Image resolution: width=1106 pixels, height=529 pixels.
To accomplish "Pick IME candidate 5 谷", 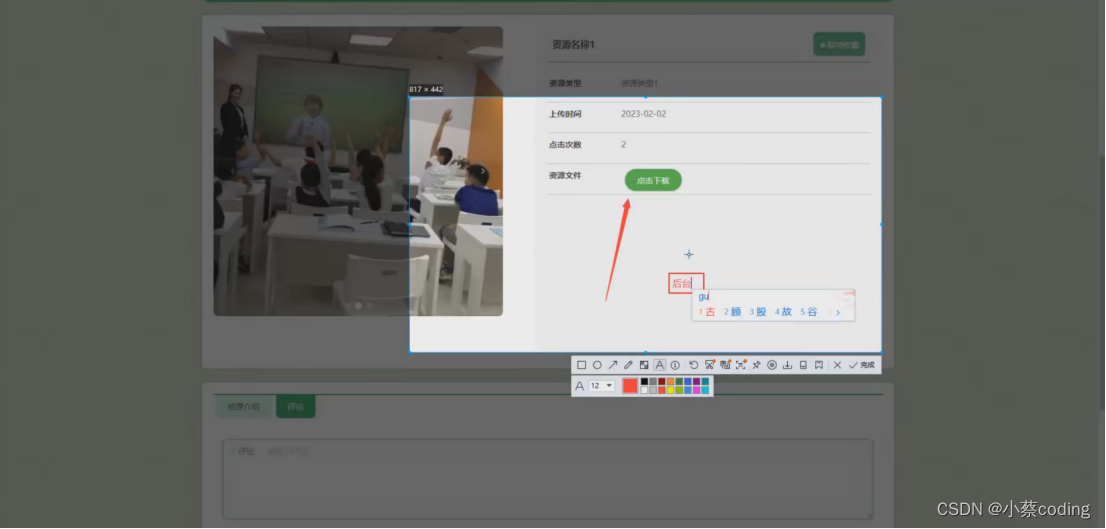I will pos(808,312).
